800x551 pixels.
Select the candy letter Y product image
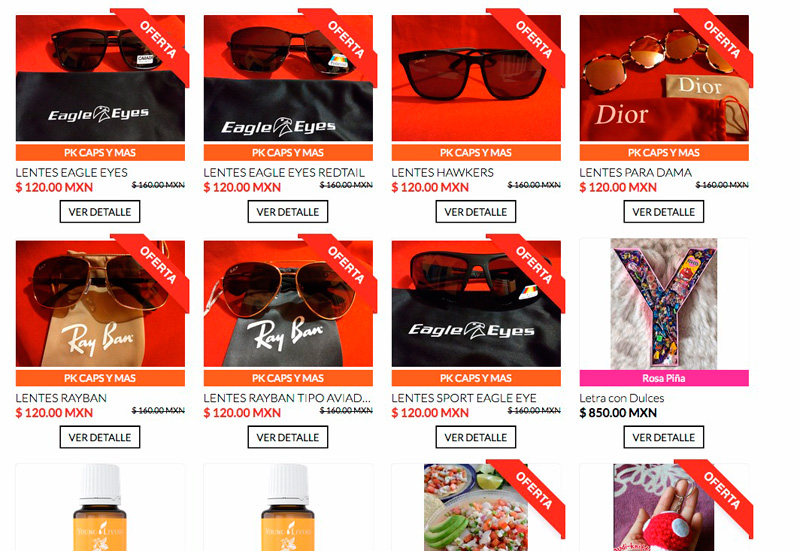[x=664, y=304]
